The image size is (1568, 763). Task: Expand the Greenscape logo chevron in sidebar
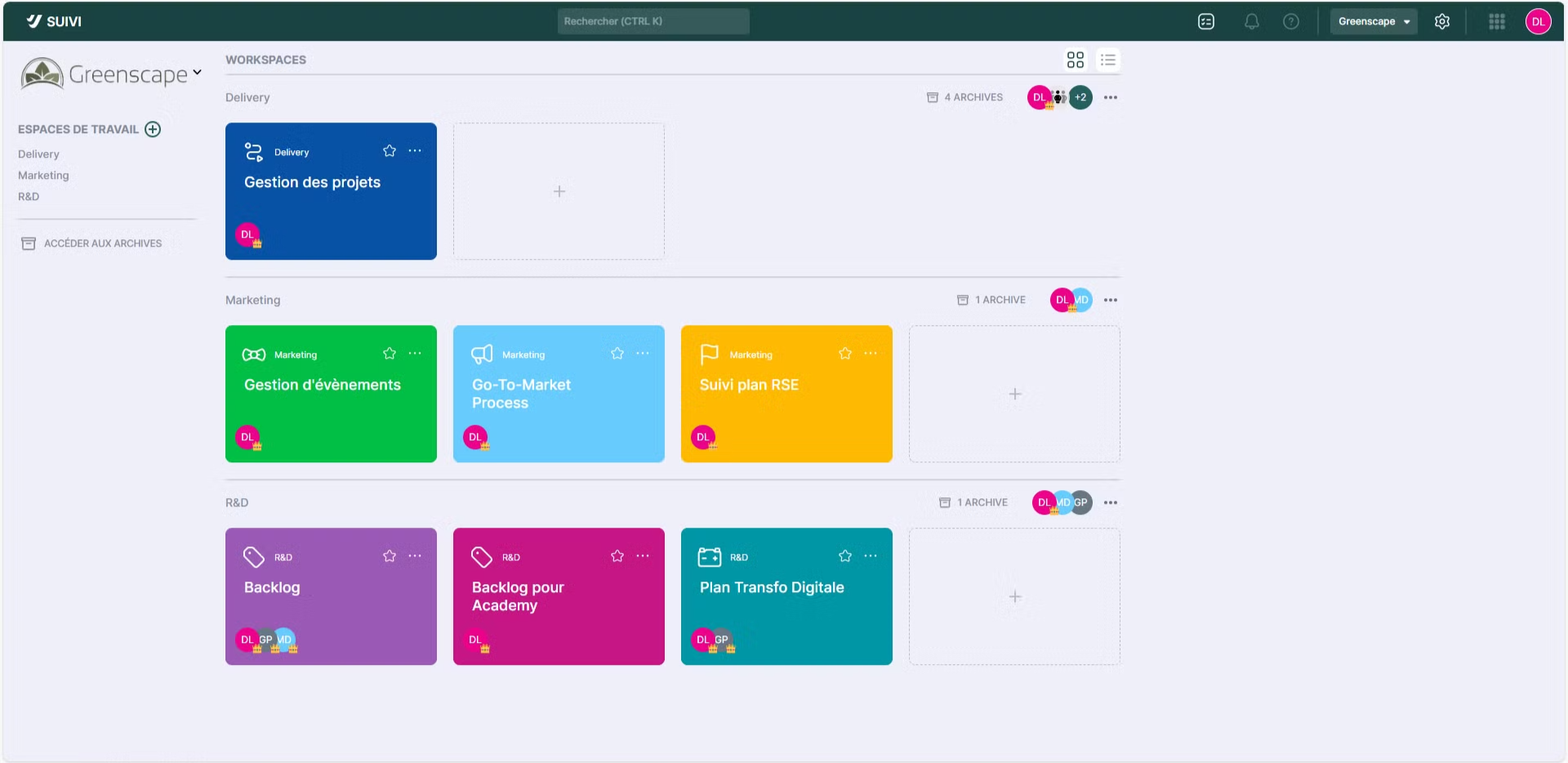click(197, 73)
